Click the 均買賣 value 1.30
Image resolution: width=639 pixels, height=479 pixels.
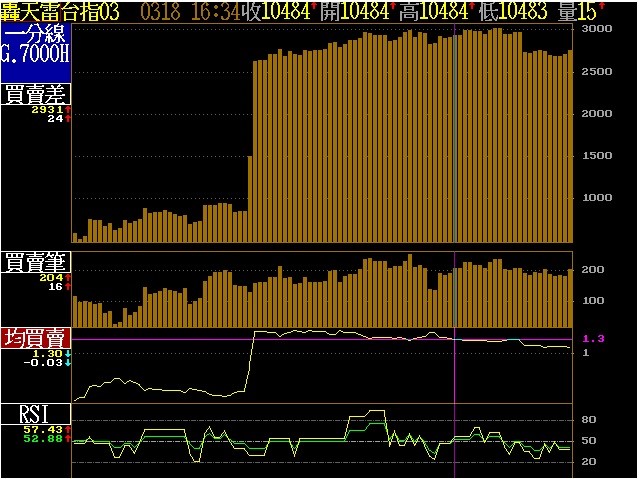tap(48, 353)
